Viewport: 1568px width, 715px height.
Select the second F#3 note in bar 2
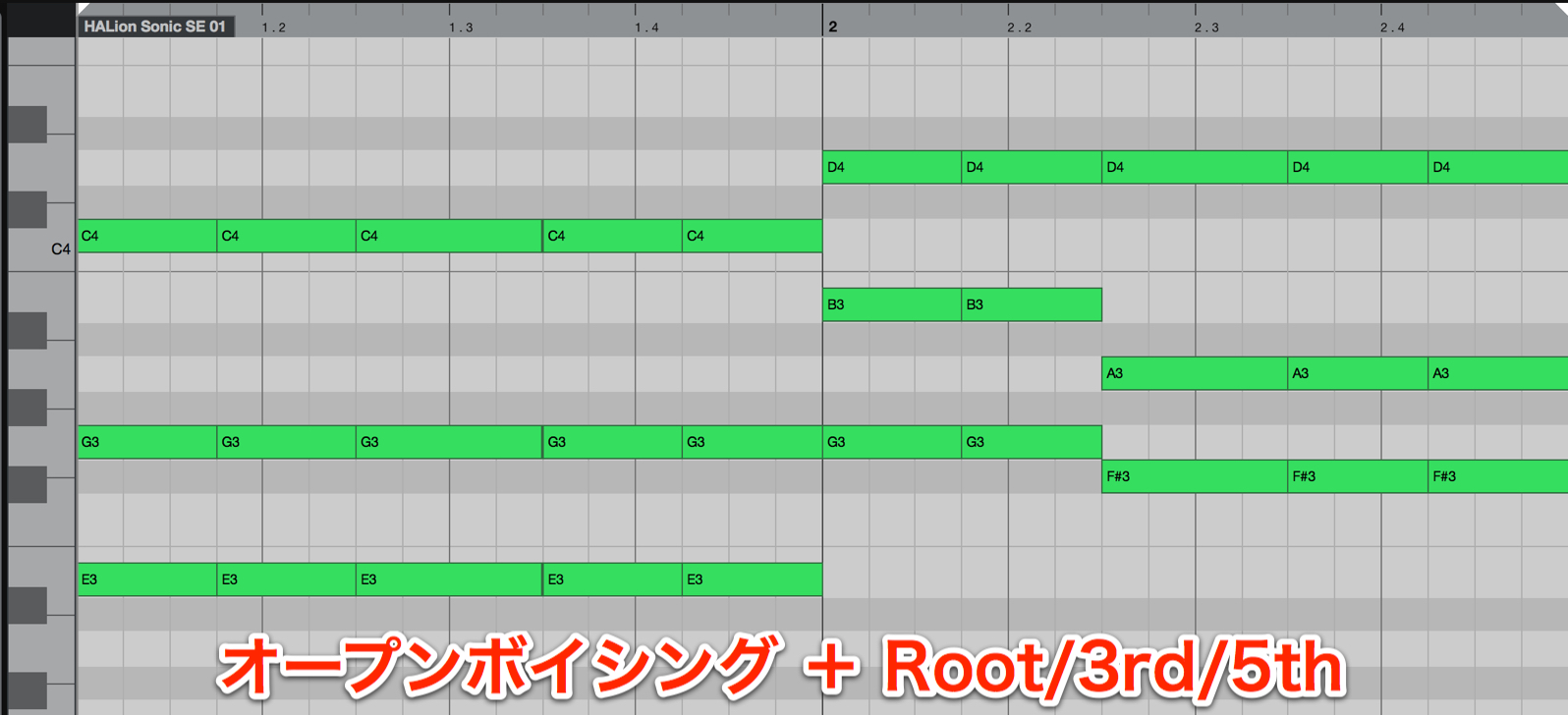tap(1358, 476)
